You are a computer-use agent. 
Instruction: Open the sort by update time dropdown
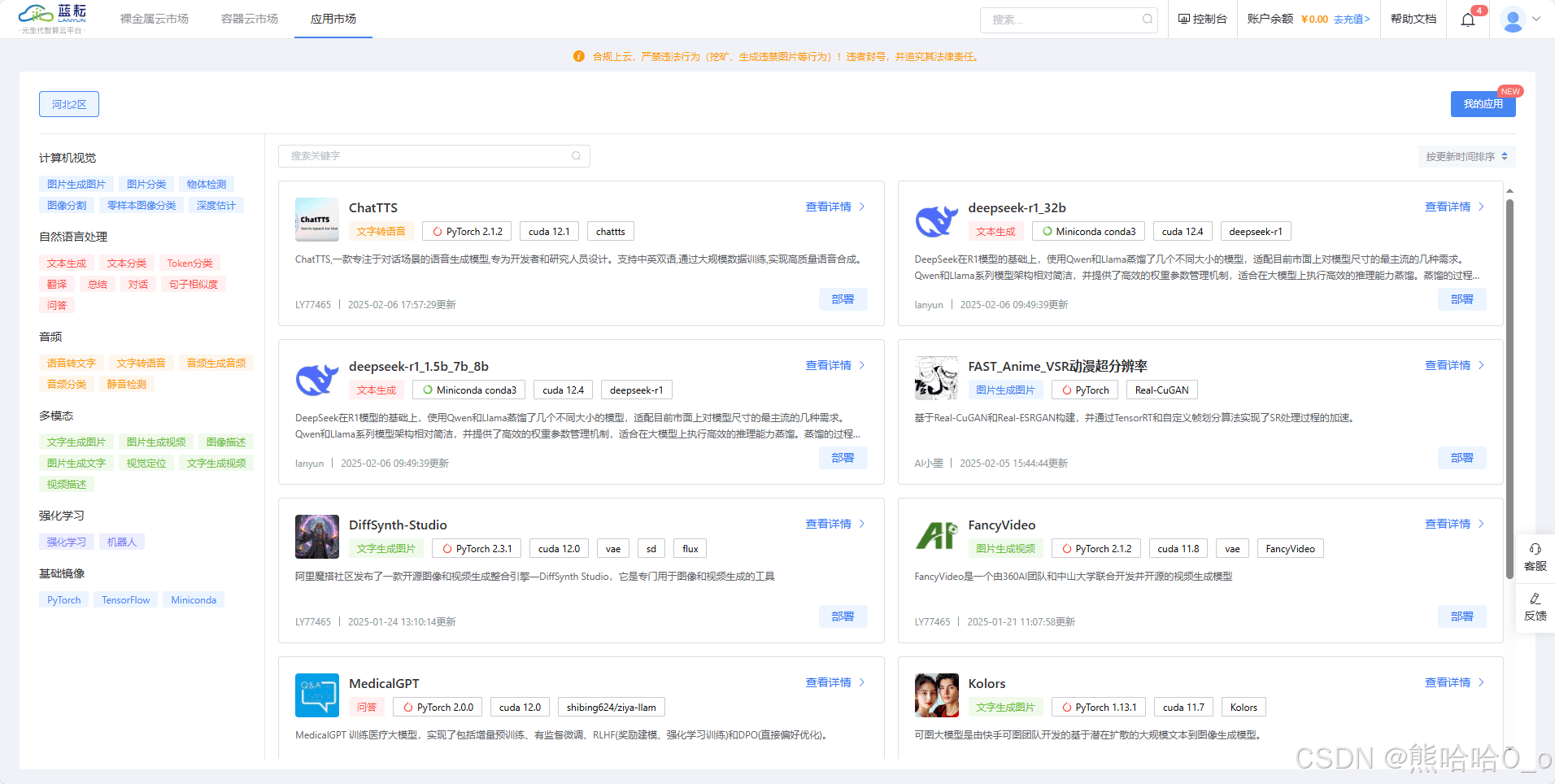pos(1466,156)
